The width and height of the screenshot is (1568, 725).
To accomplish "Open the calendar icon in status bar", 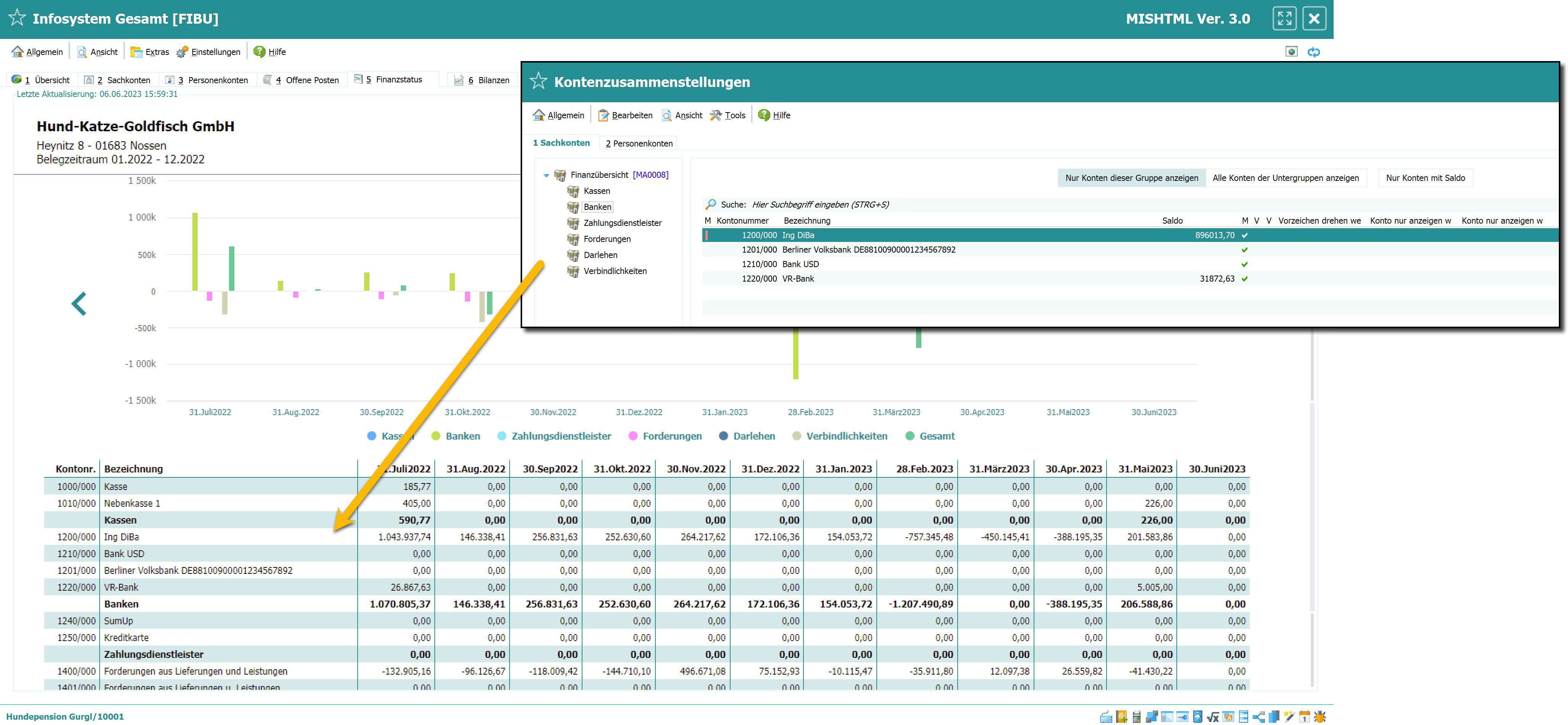I will click(1304, 717).
